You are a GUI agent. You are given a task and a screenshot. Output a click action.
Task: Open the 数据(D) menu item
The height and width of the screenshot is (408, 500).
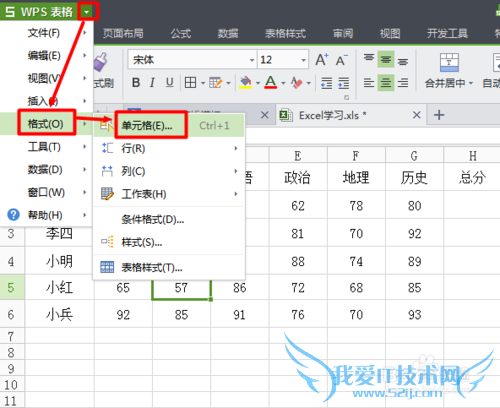tap(45, 170)
